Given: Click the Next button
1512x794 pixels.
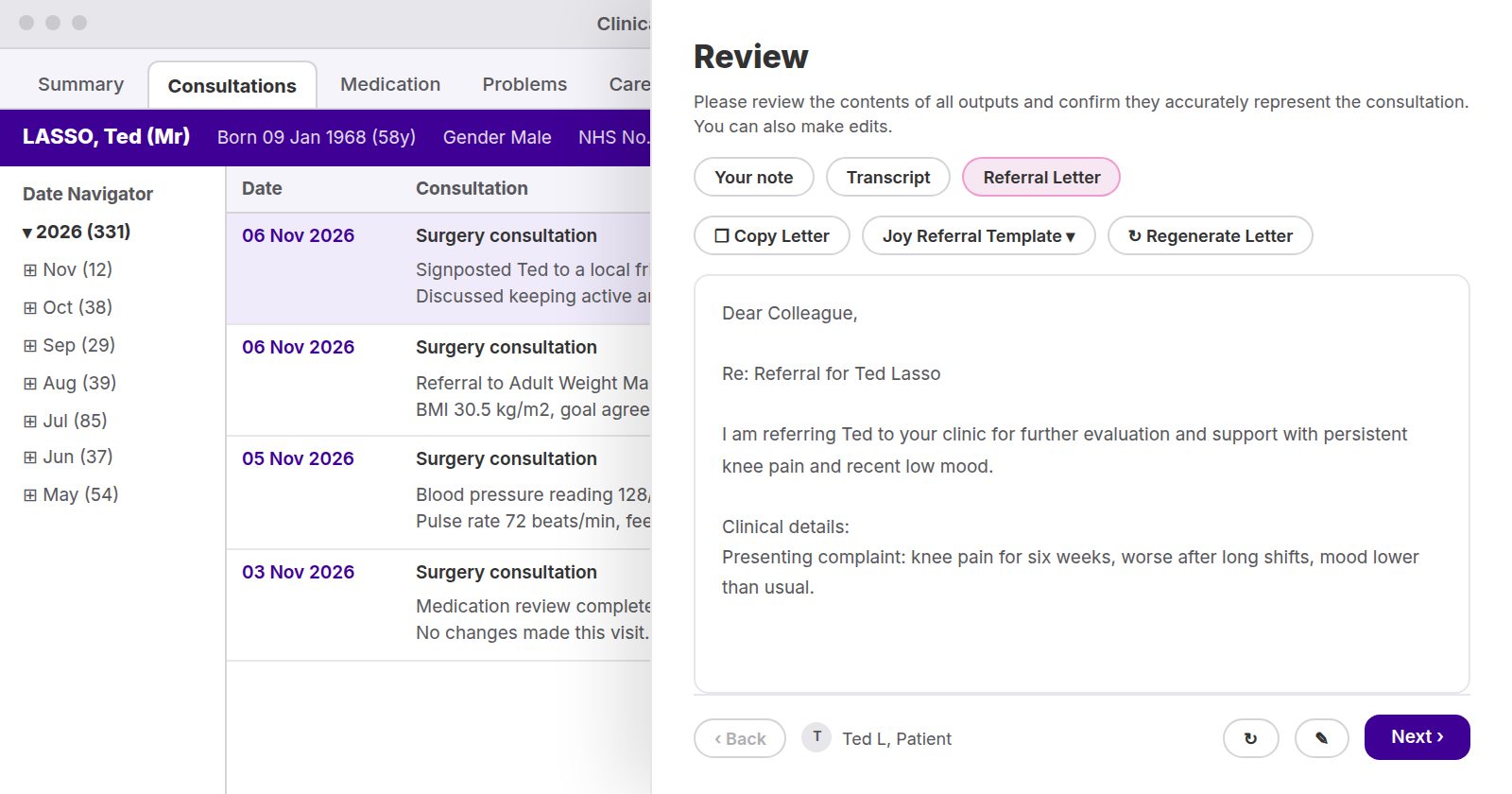Looking at the screenshot, I should click(x=1417, y=737).
